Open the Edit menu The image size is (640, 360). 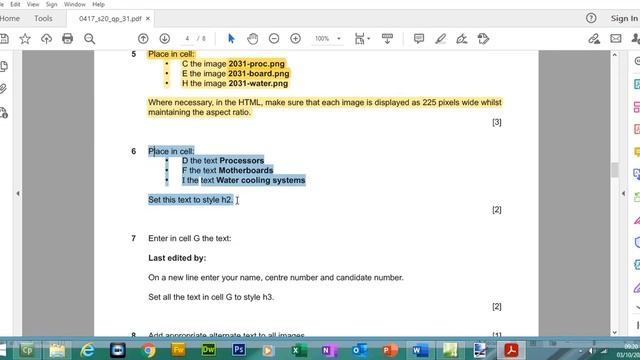click(x=15, y=4)
